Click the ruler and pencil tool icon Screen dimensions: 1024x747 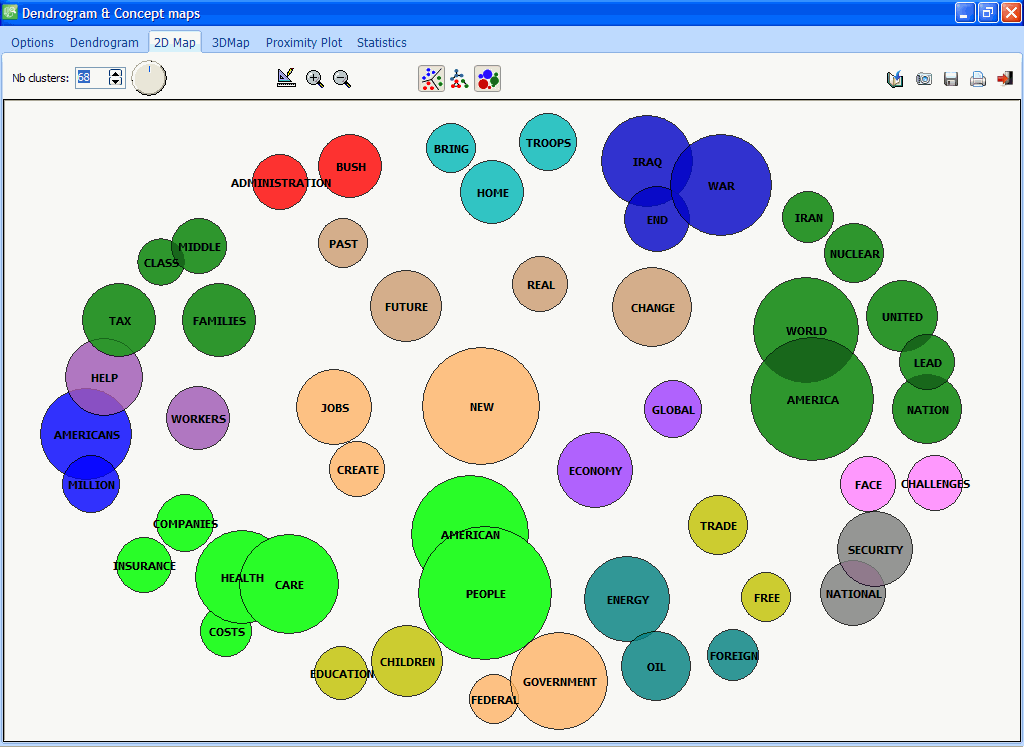(287, 79)
